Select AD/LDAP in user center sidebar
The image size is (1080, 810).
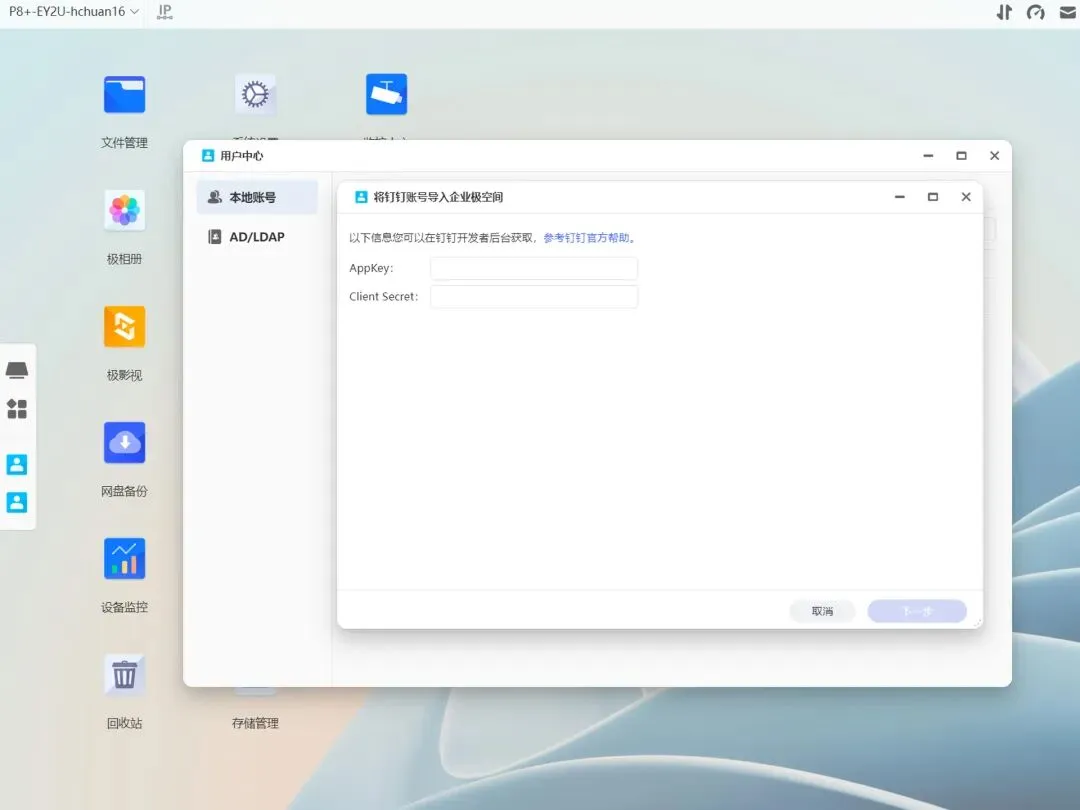(x=257, y=237)
